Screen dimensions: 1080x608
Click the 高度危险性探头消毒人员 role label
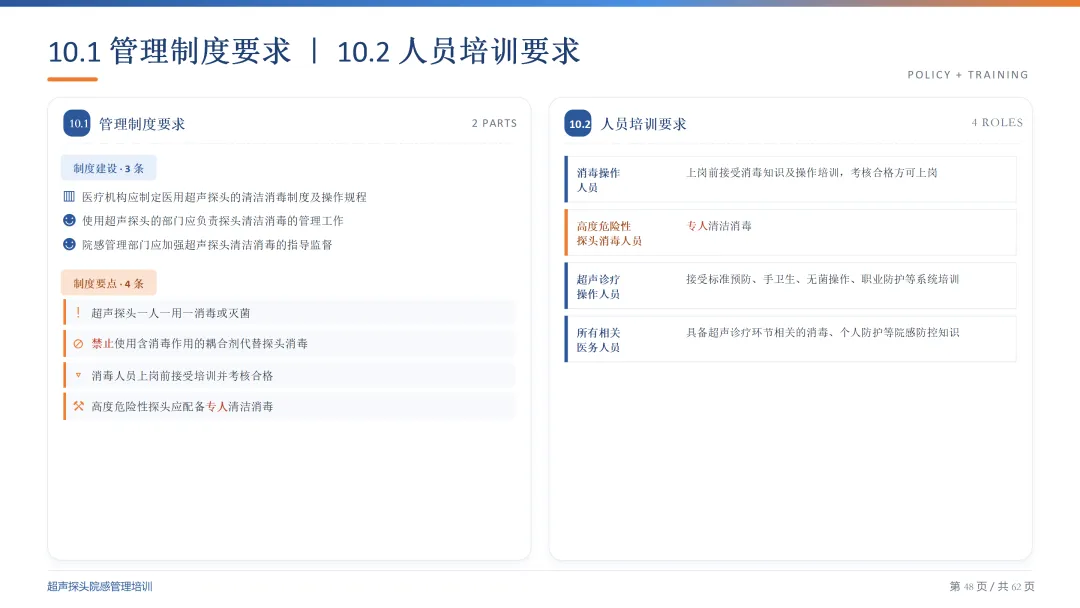pos(610,233)
